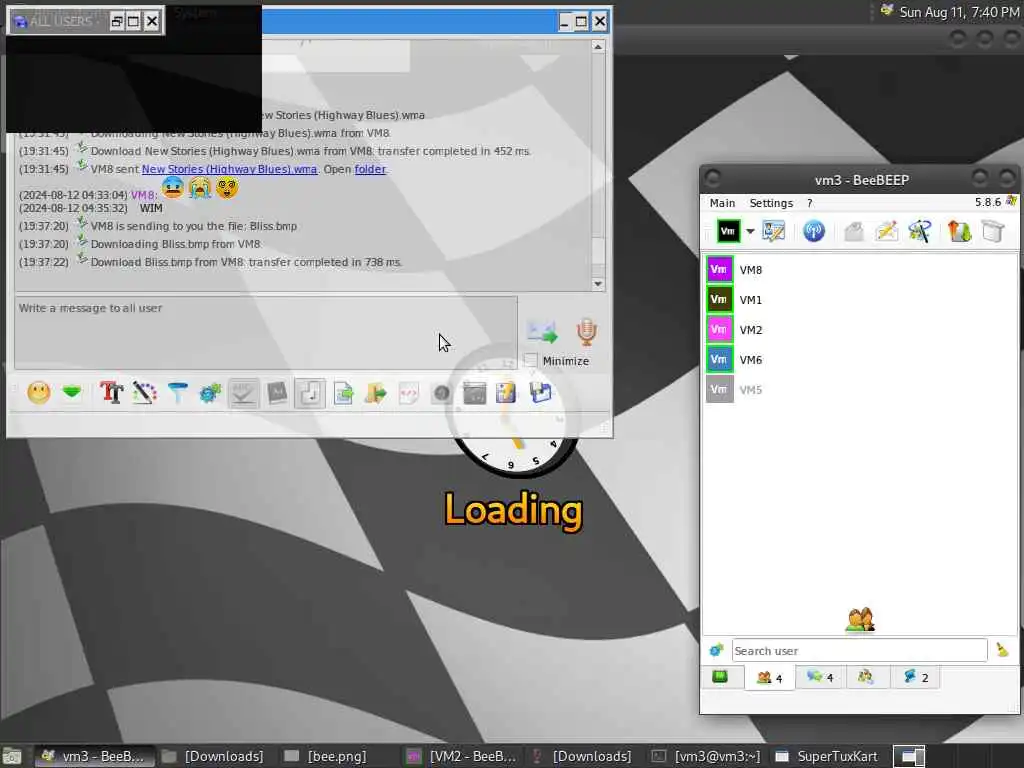
Task: Click the blue save floppy icon
Action: [541, 392]
